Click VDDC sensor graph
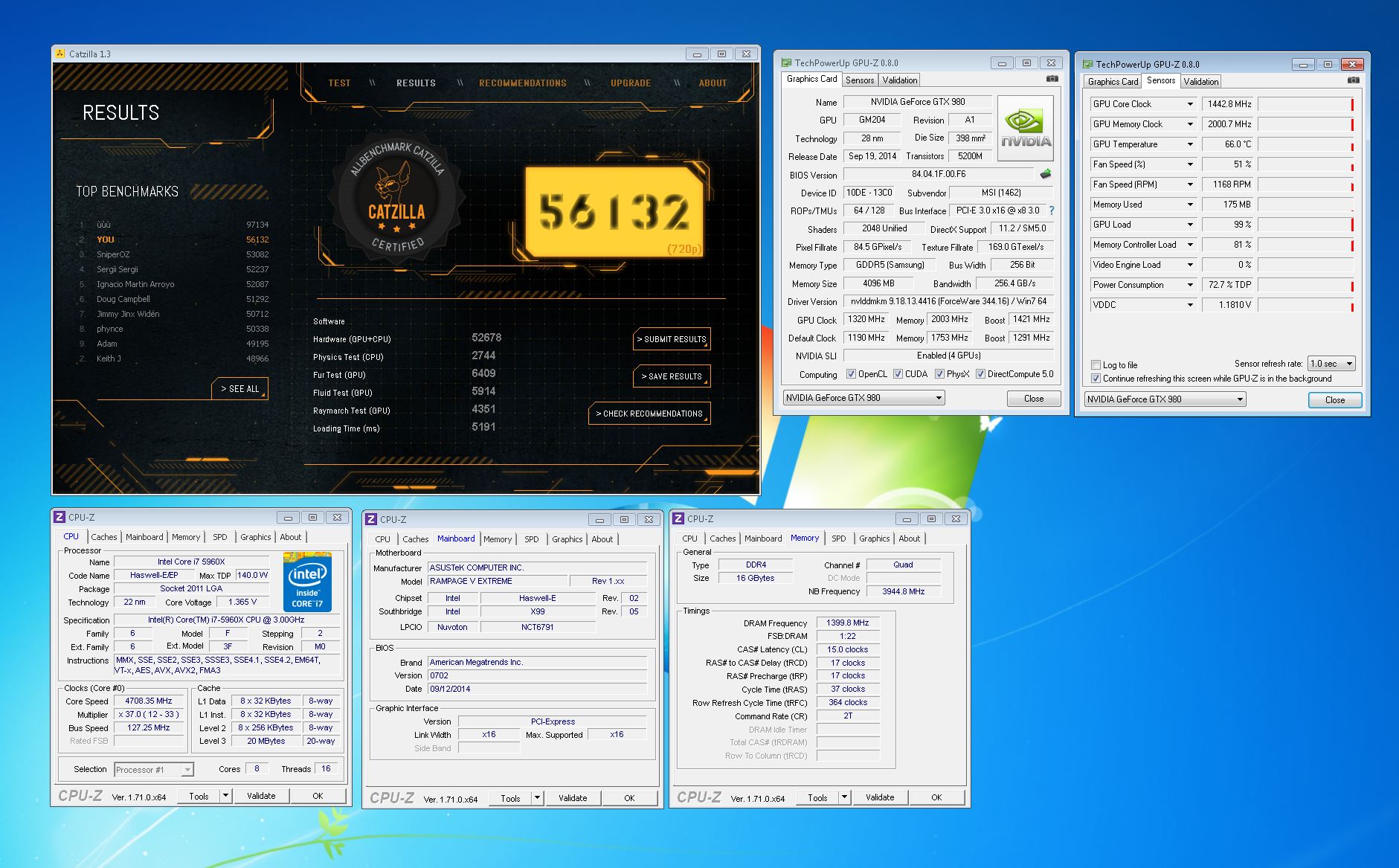Viewport: 1399px width, 868px height. (1305, 305)
